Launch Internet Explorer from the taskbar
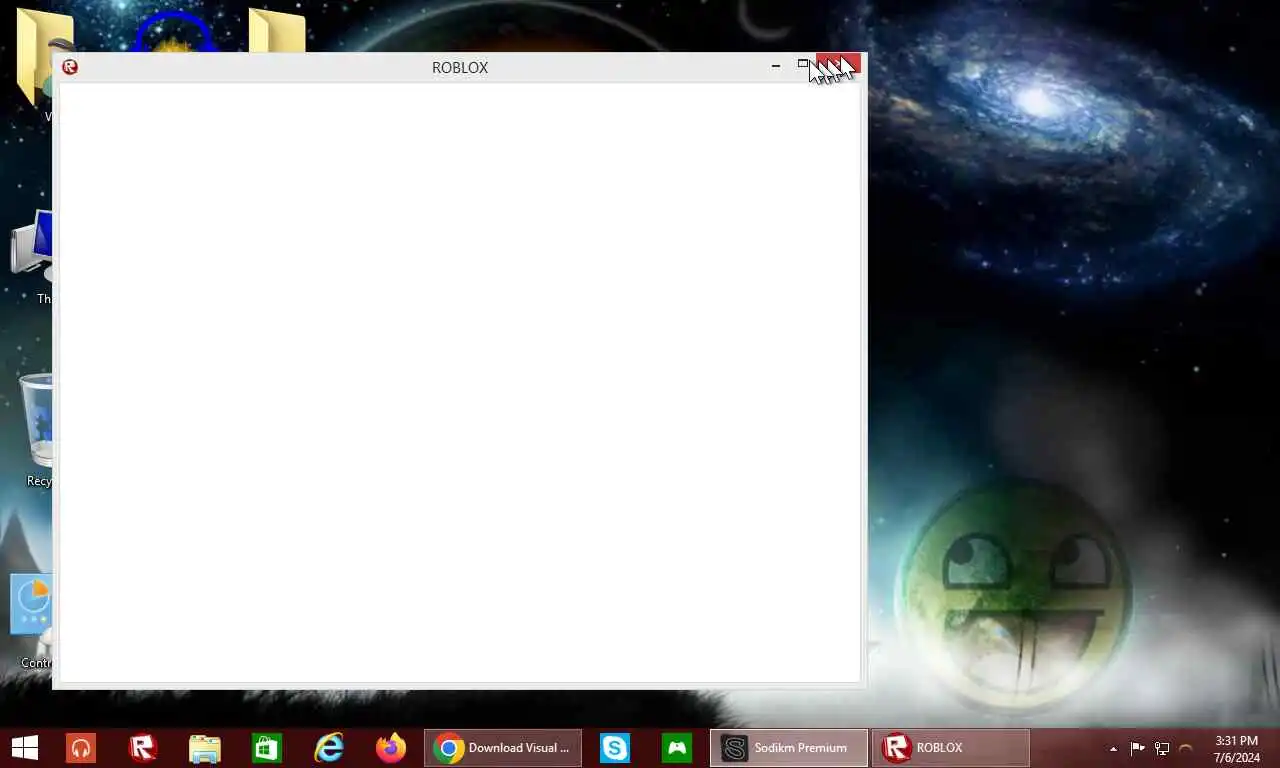The width and height of the screenshot is (1280, 768). point(329,748)
